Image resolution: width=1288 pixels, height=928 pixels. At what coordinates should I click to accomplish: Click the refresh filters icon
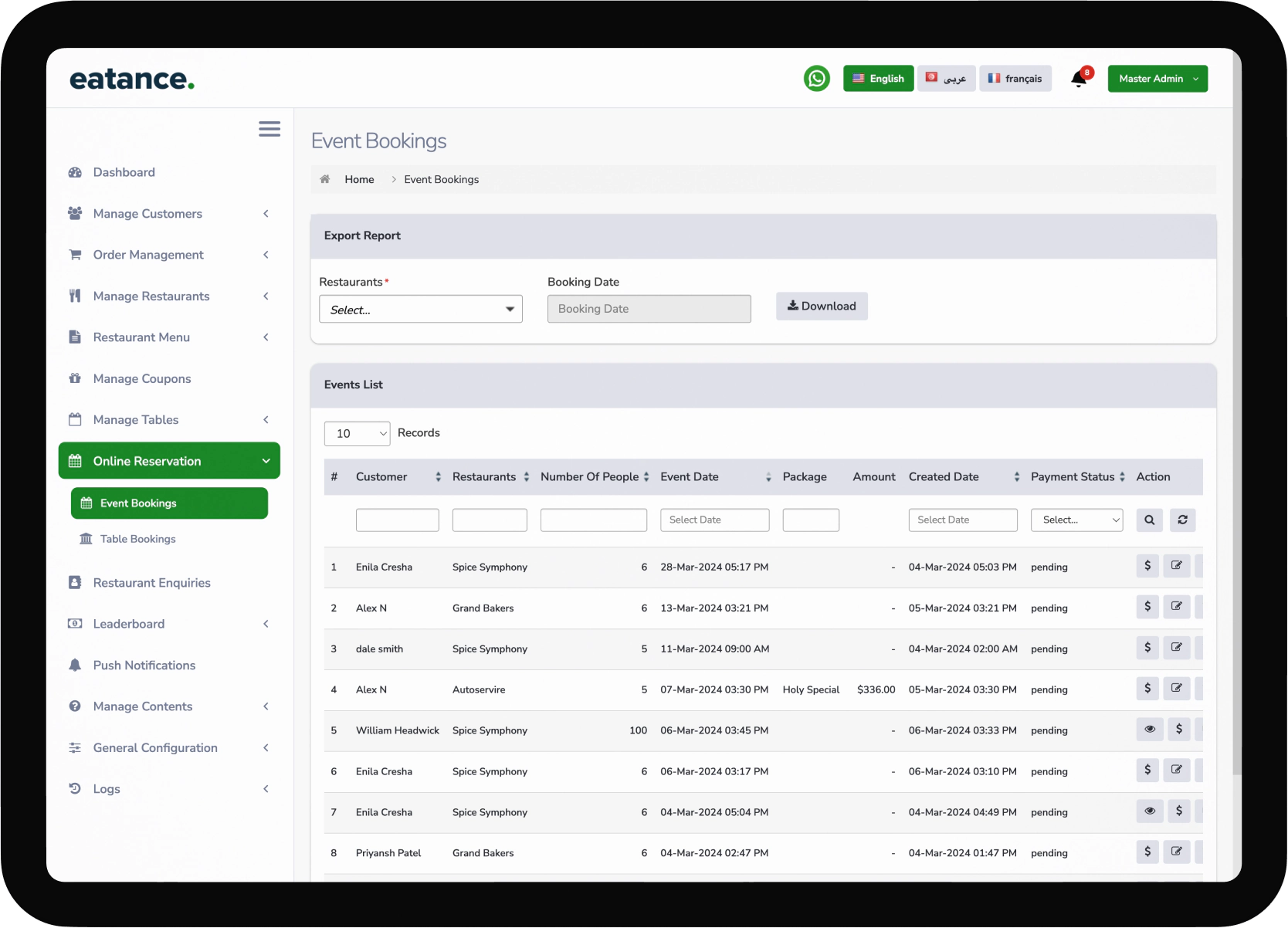pos(1182,520)
